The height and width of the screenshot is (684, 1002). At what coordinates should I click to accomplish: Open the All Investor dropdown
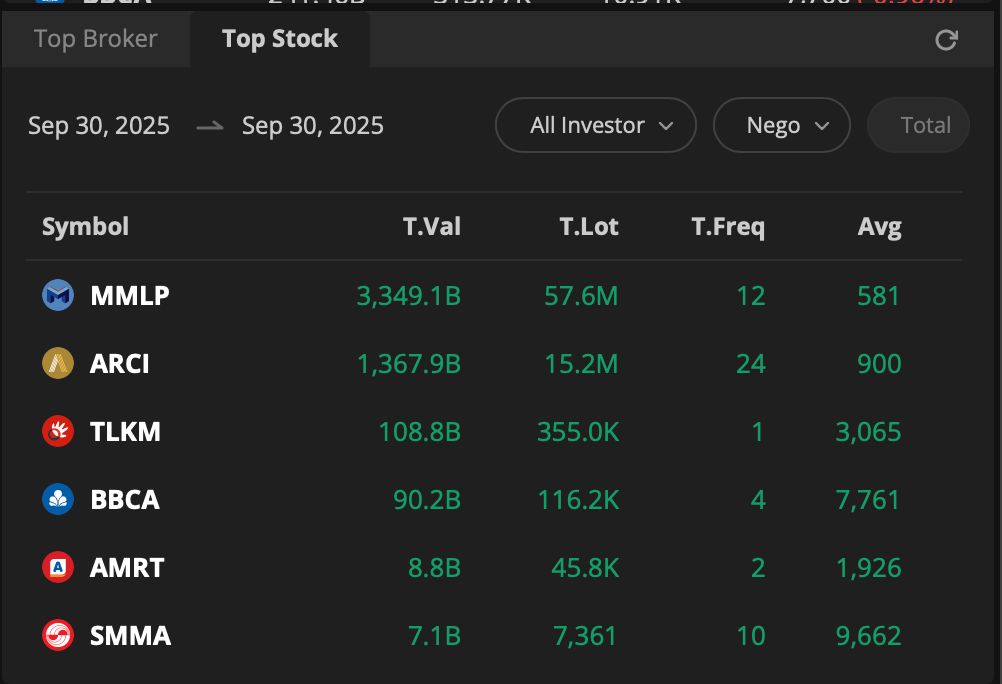pos(595,126)
